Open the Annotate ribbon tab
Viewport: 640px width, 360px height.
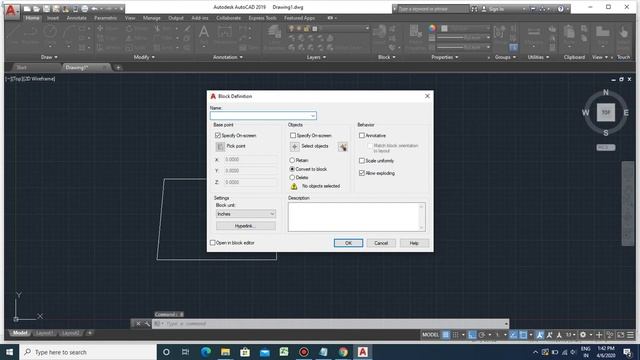click(x=76, y=18)
